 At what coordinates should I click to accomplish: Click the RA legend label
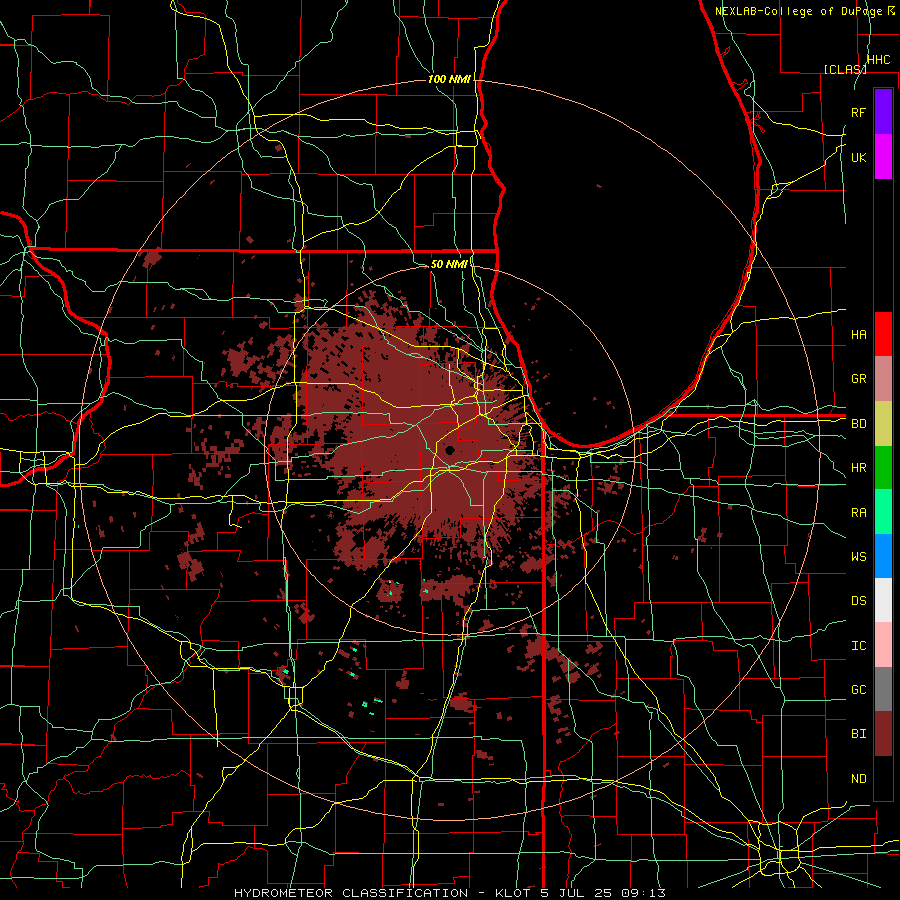[858, 513]
